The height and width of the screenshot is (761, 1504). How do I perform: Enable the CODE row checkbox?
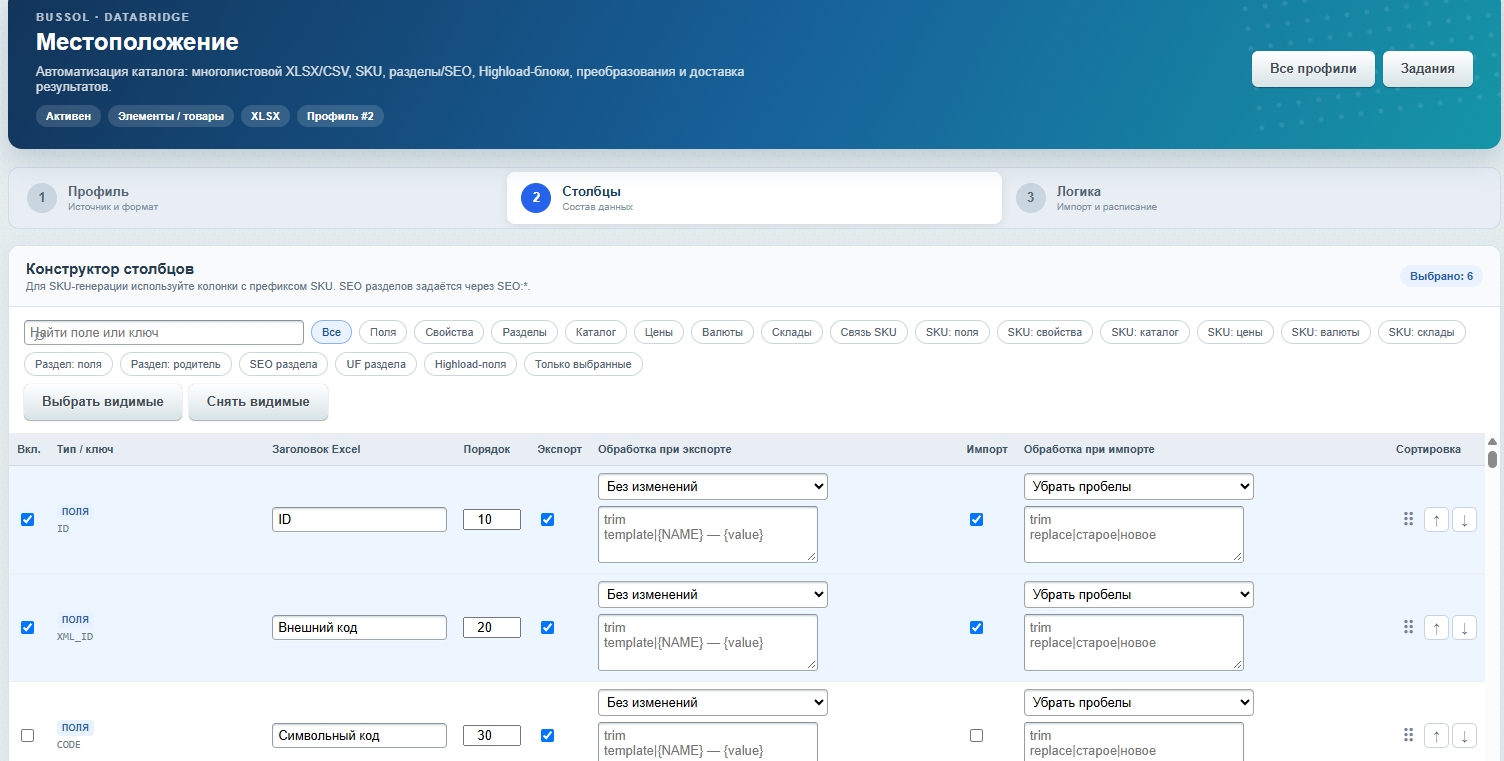tap(27, 735)
